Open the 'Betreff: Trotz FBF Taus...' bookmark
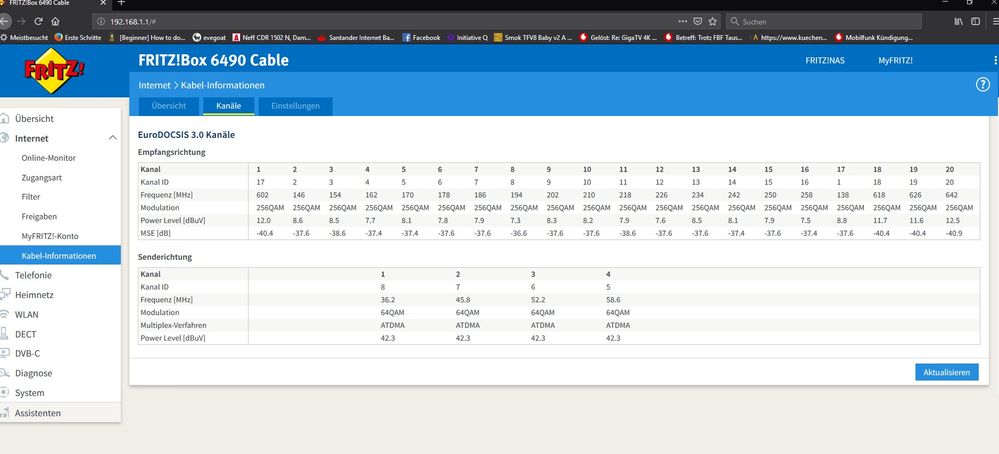 703,38
